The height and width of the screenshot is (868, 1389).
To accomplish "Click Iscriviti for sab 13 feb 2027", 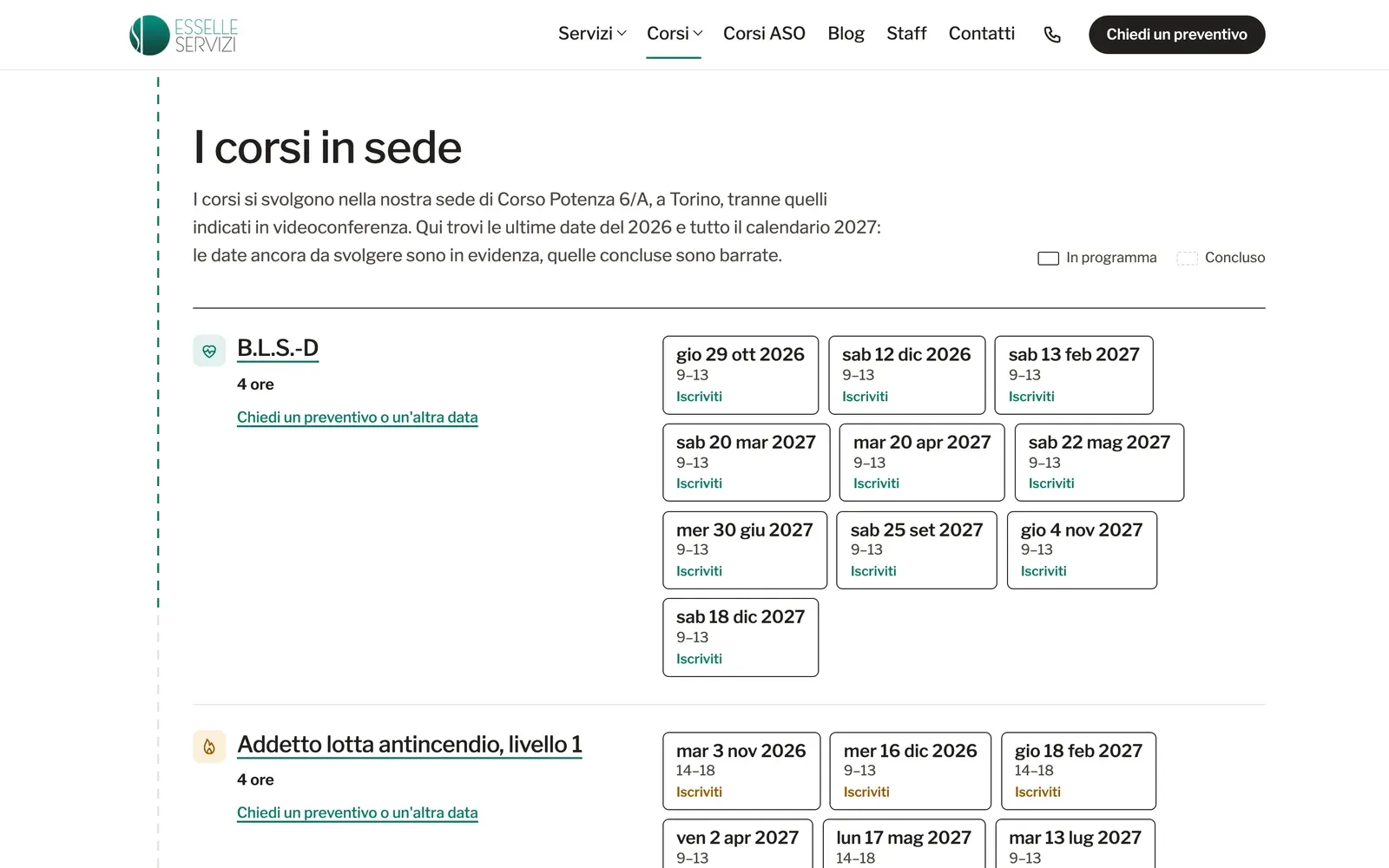I will pos(1031,397).
